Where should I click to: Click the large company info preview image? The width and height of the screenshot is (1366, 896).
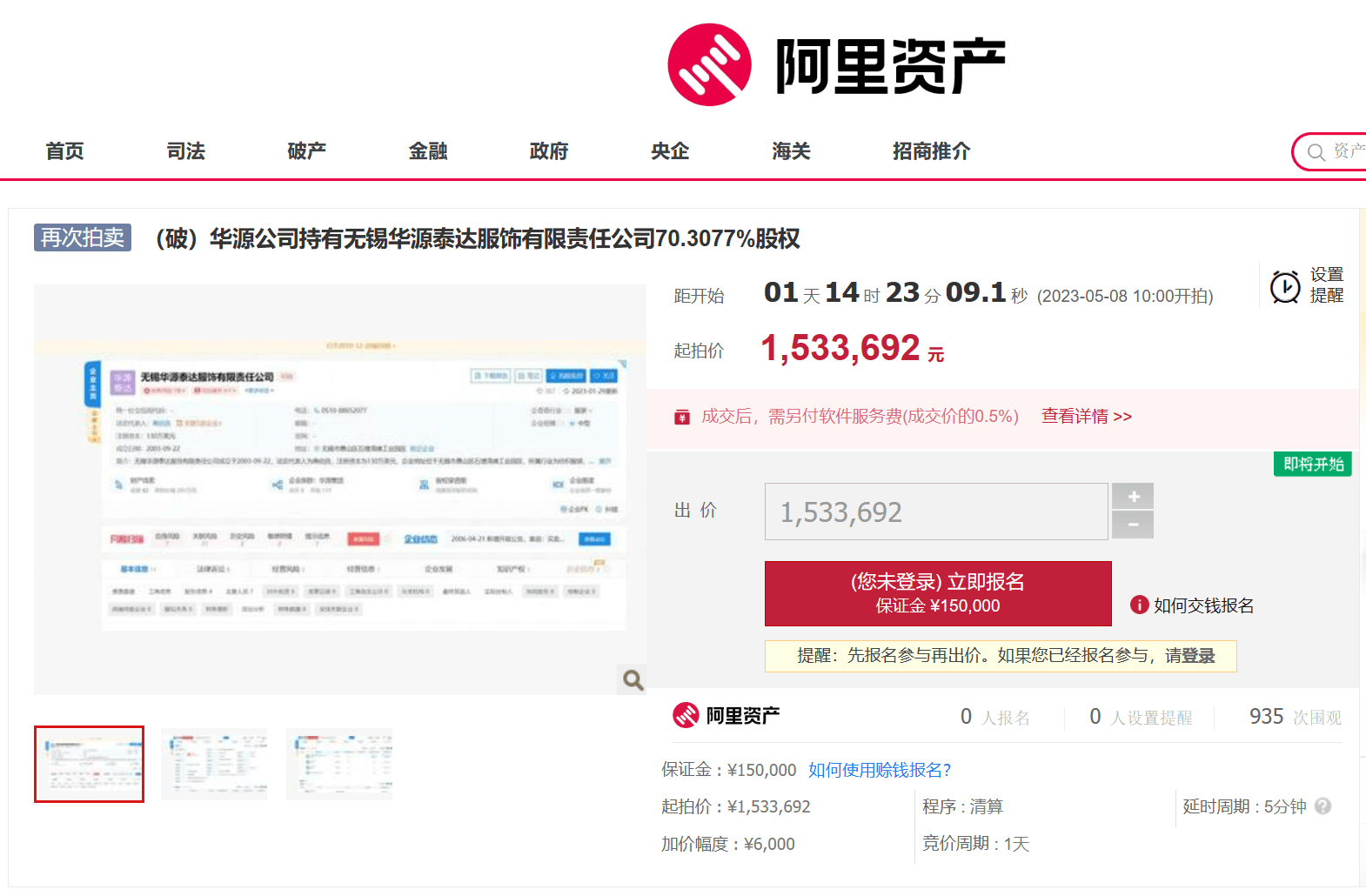click(340, 490)
